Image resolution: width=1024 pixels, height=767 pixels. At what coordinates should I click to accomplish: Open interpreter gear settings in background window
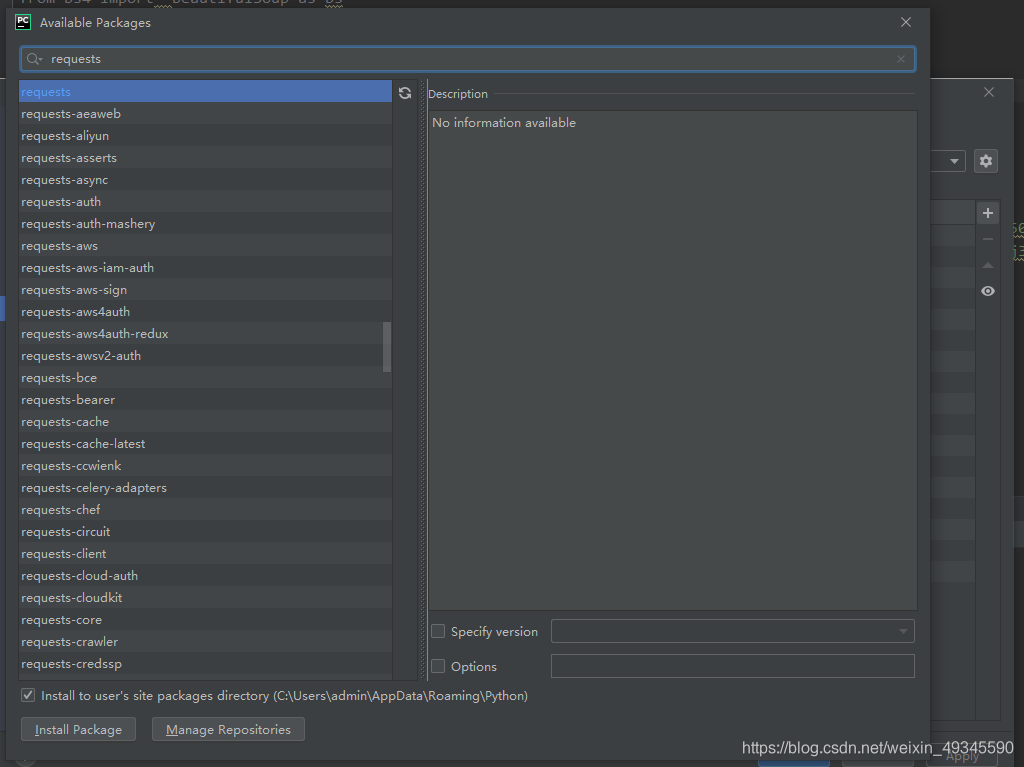pyautogui.click(x=985, y=161)
